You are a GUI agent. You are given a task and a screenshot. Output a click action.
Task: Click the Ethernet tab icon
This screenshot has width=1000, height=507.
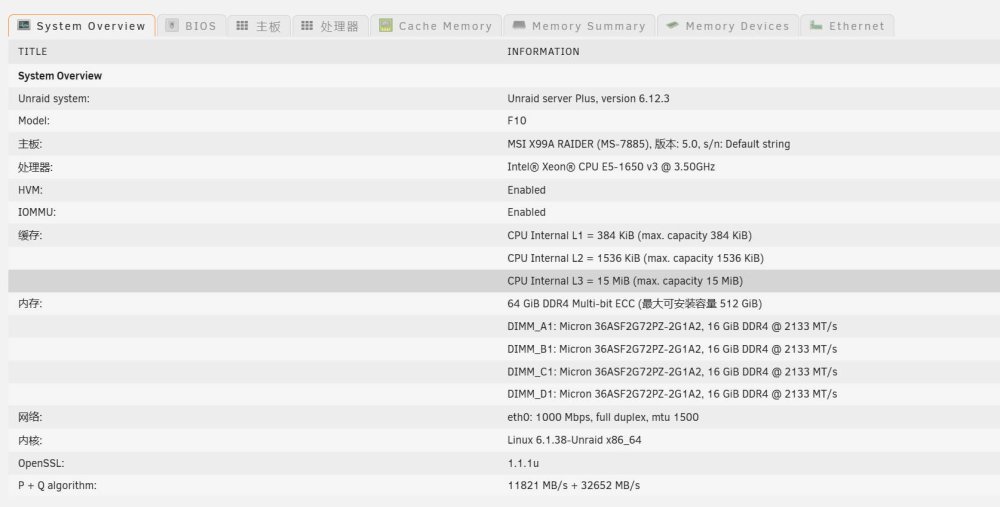pyautogui.click(x=816, y=26)
